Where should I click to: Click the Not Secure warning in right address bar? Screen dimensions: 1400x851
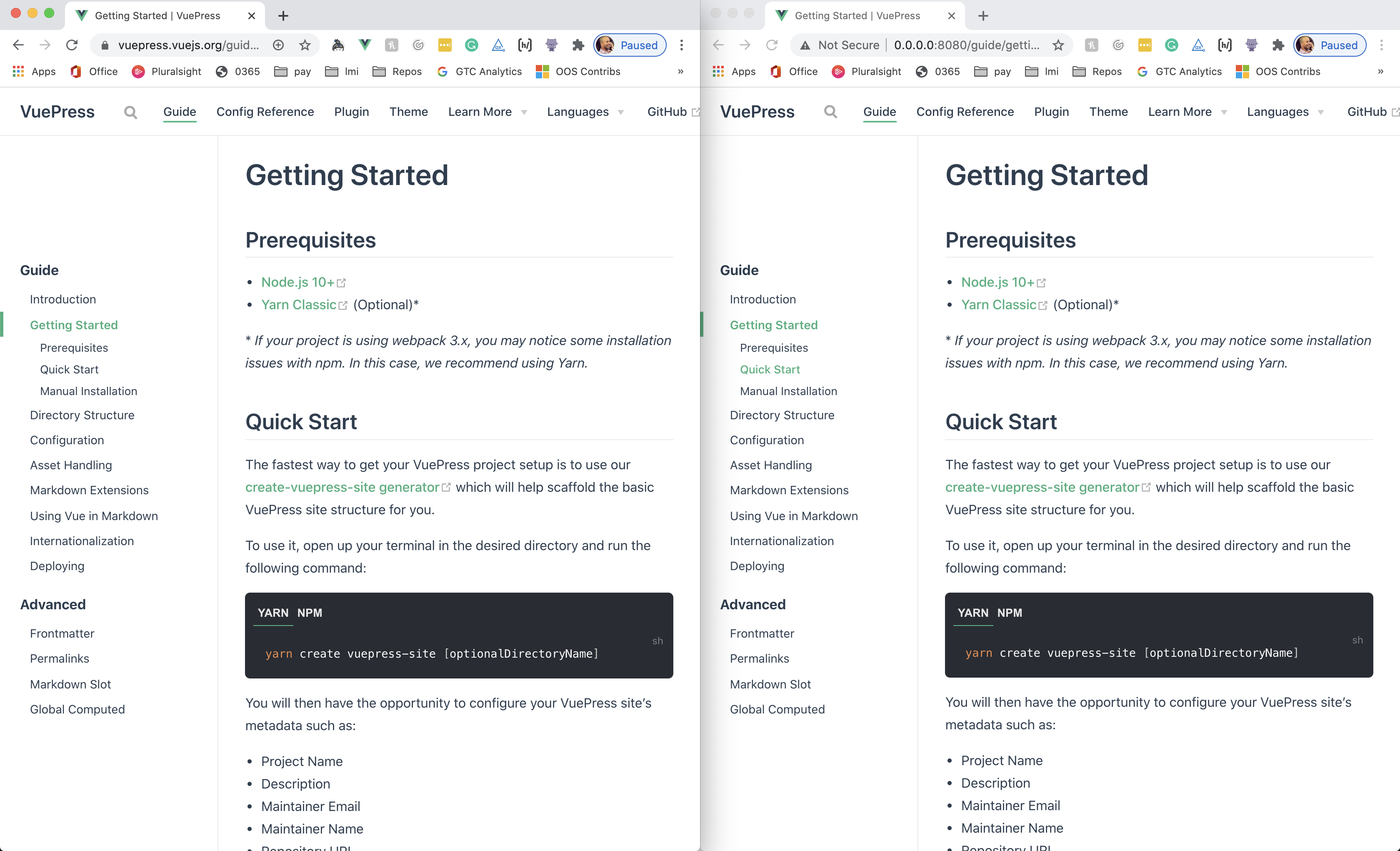coord(840,45)
